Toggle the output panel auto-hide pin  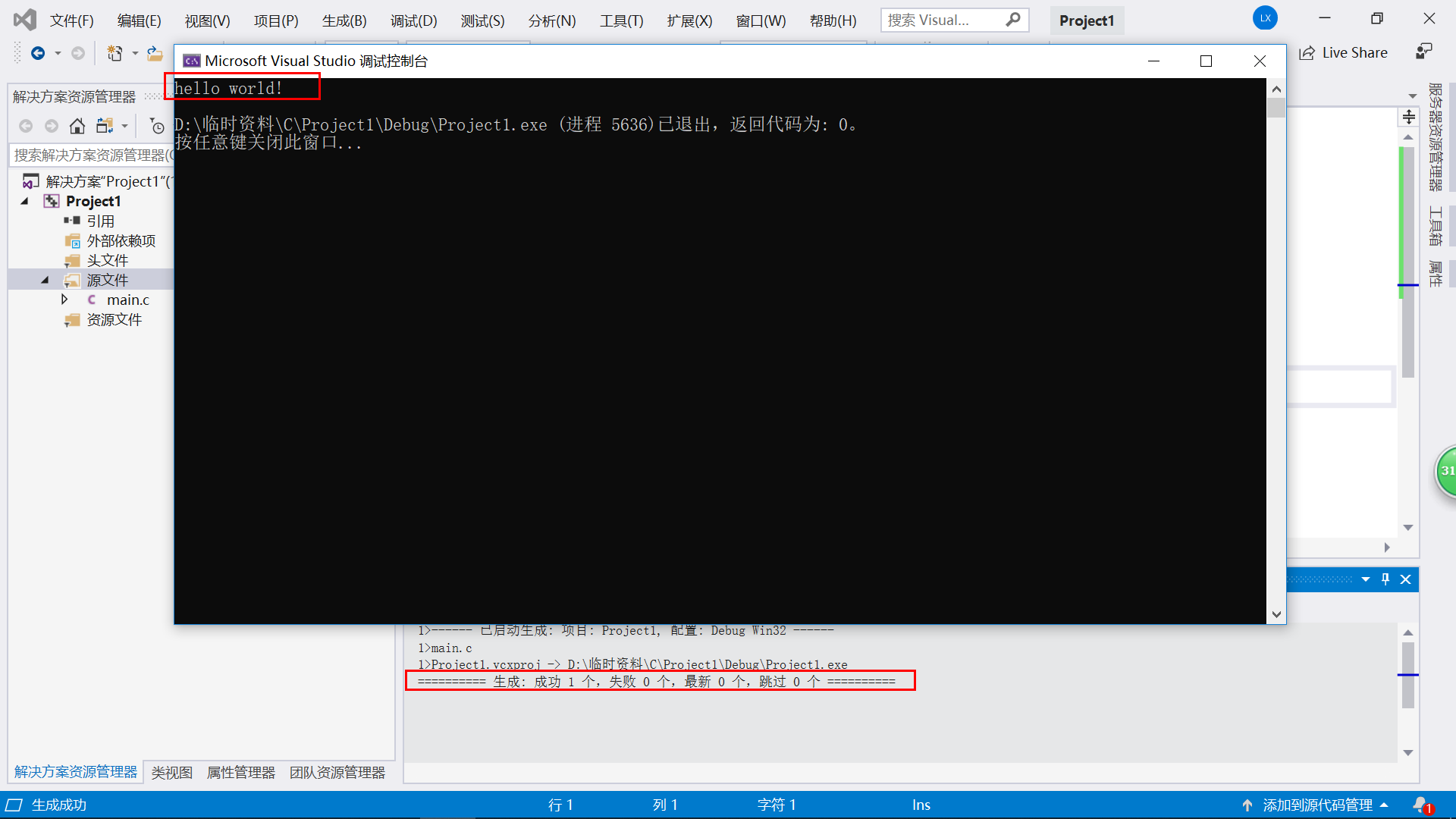1385,579
